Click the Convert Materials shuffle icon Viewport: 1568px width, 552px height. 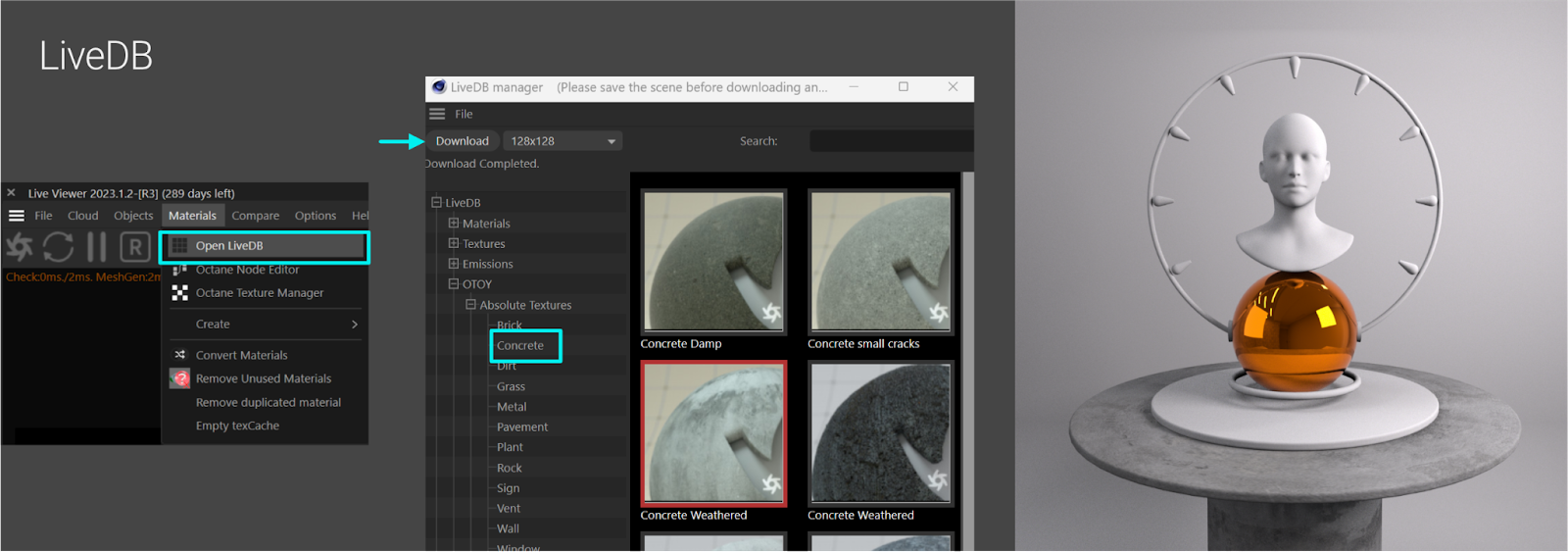pyautogui.click(x=179, y=355)
